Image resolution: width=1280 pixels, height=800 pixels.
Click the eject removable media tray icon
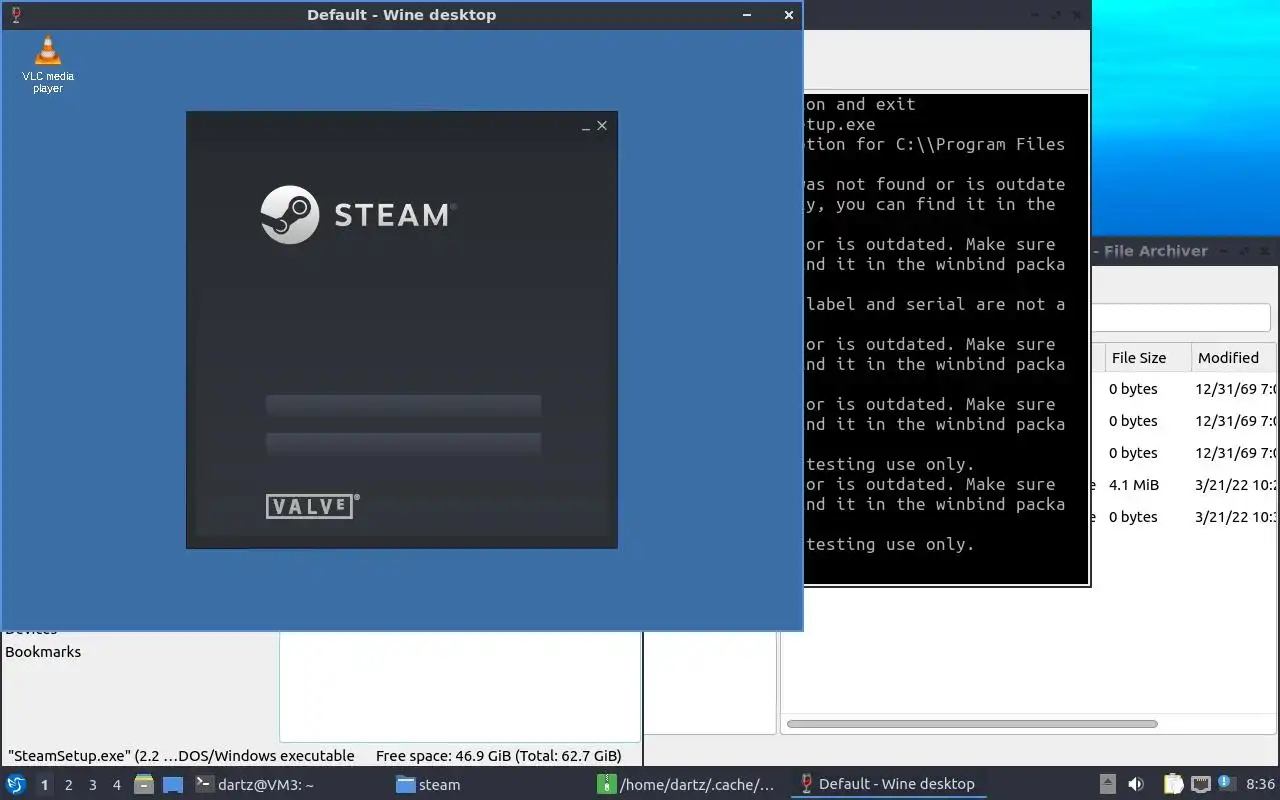1108,784
